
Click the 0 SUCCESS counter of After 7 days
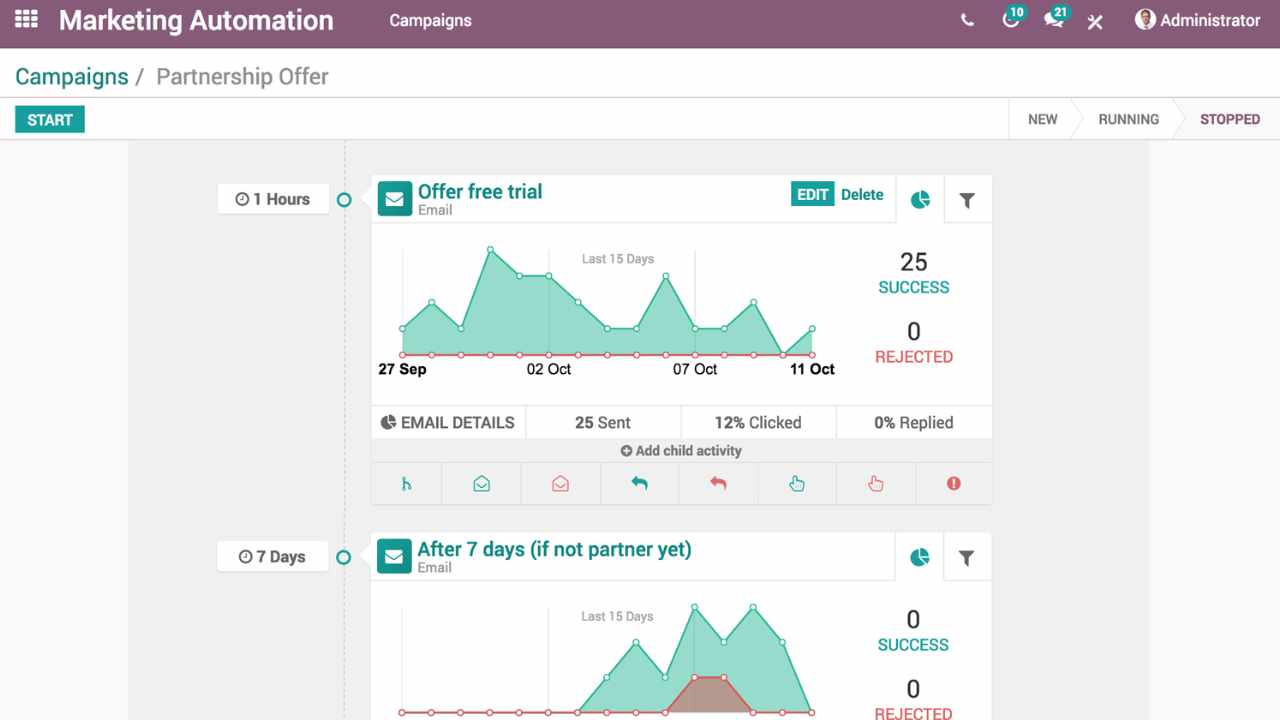tap(913, 631)
